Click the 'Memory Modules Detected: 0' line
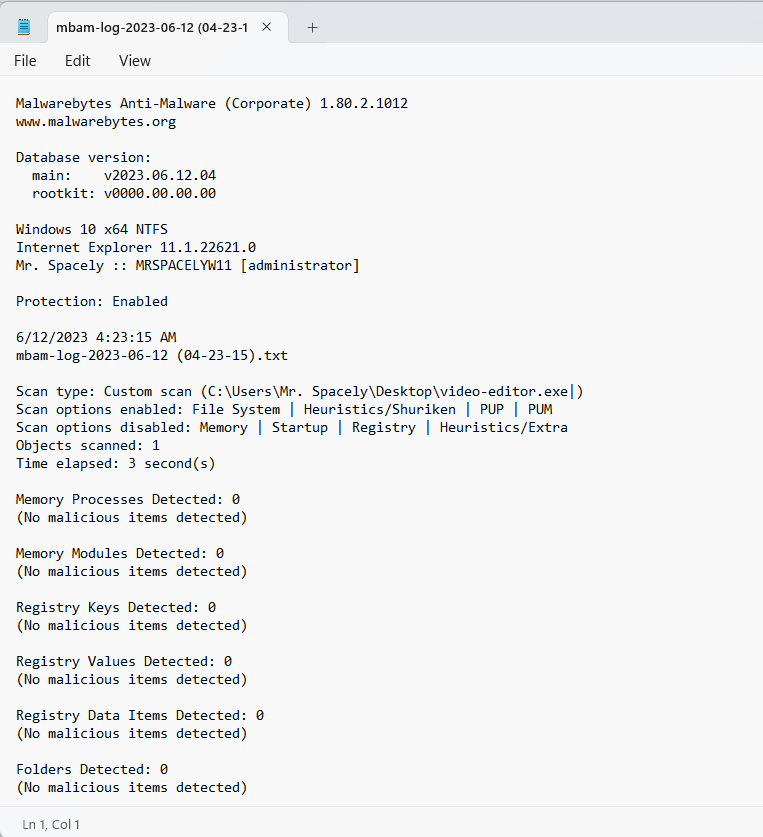 pyautogui.click(x=120, y=554)
